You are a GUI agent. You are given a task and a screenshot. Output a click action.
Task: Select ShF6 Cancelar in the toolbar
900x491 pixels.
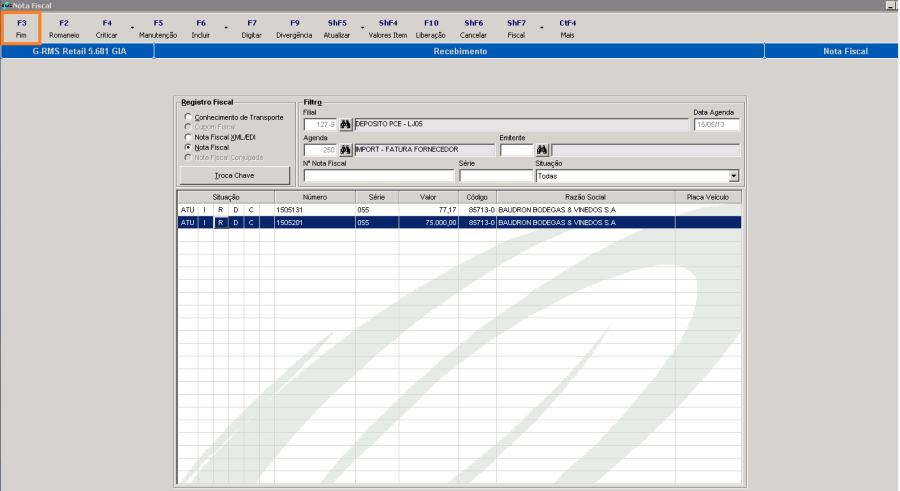474,29
